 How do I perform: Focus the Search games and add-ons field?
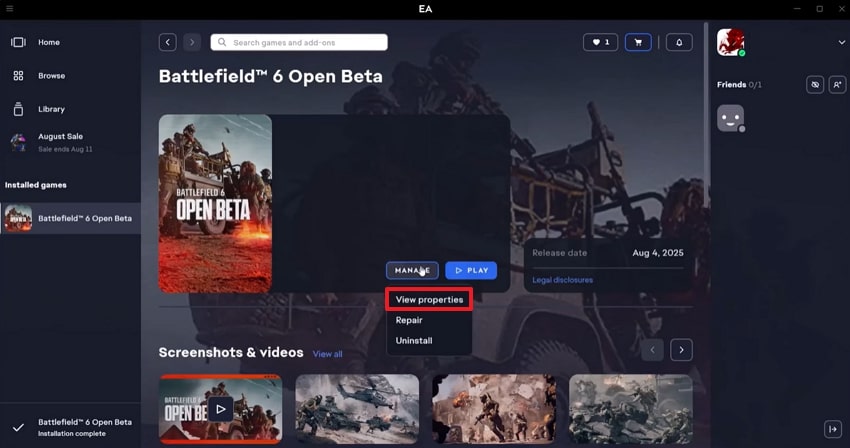[x=299, y=42]
